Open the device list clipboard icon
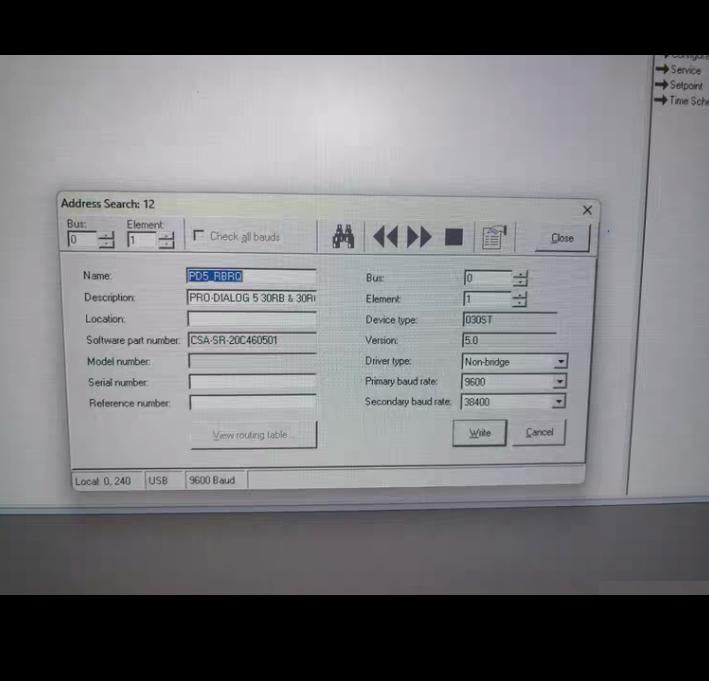 coord(494,237)
